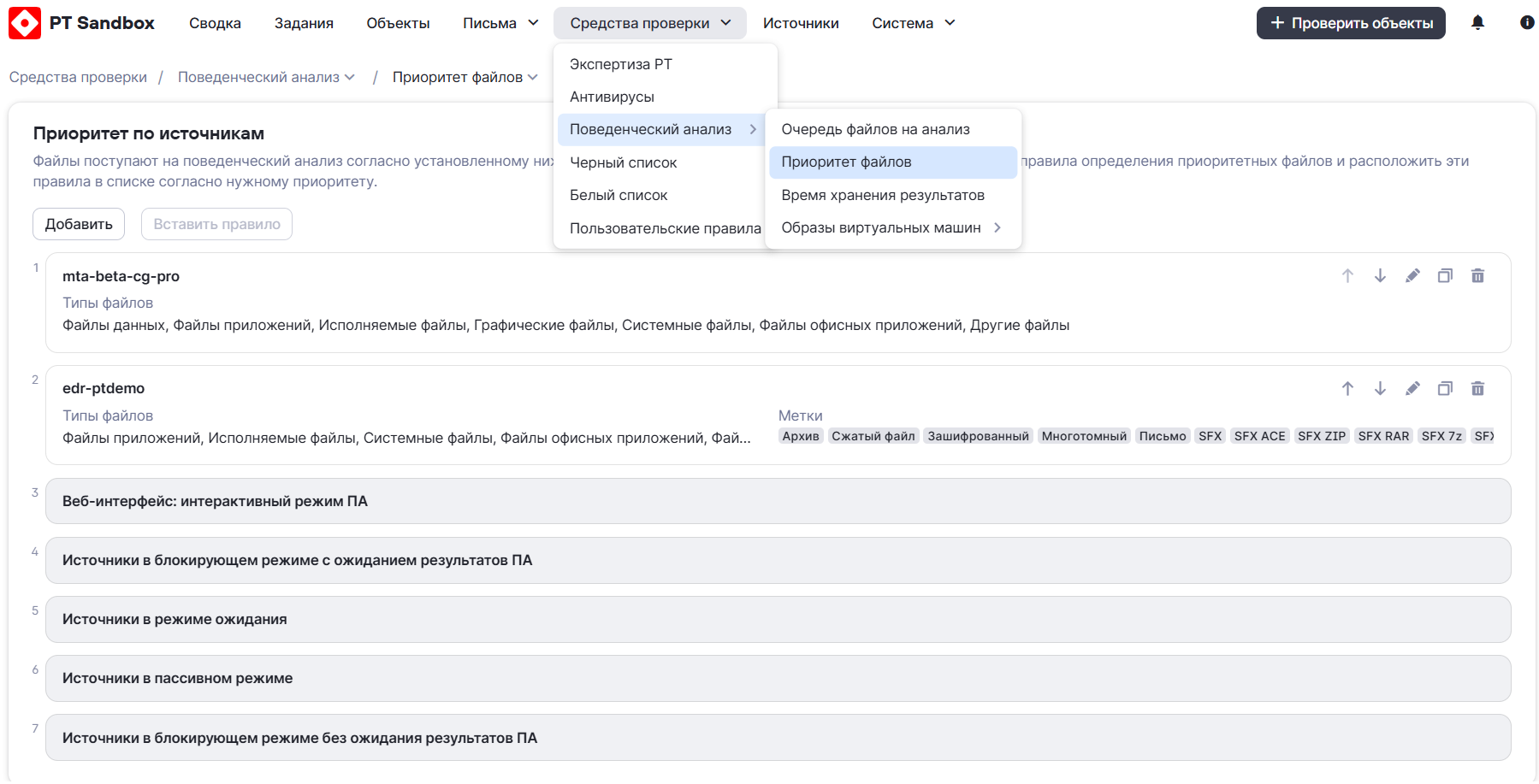Click the SFX ACE tag
The width and height of the screenshot is (1539, 784).
coord(1259,436)
